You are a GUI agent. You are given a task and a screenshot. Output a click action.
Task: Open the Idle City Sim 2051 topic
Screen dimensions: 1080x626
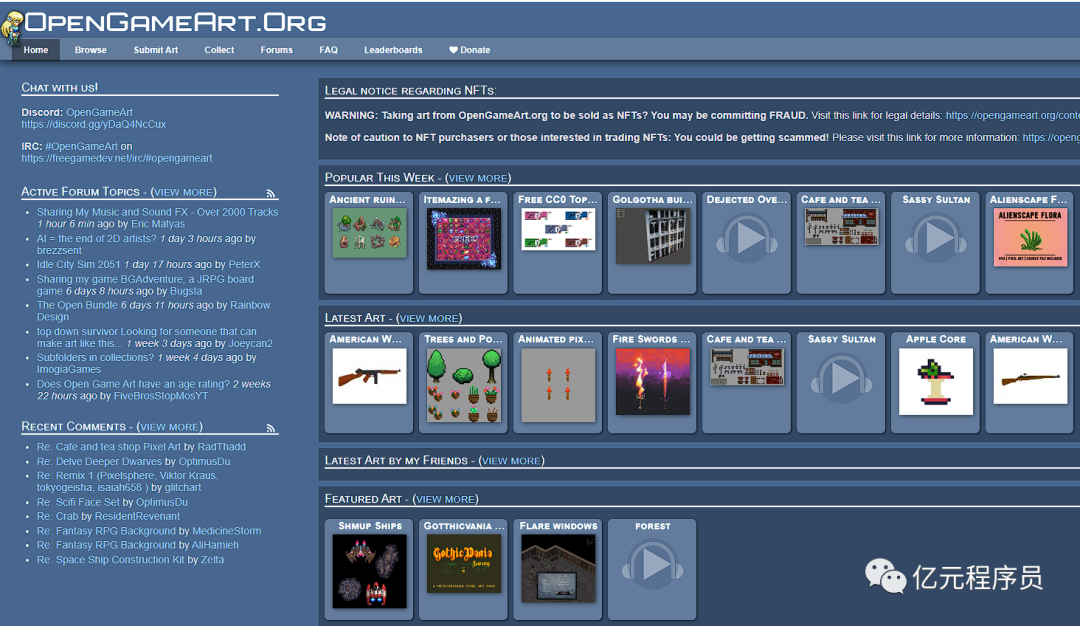[79, 264]
